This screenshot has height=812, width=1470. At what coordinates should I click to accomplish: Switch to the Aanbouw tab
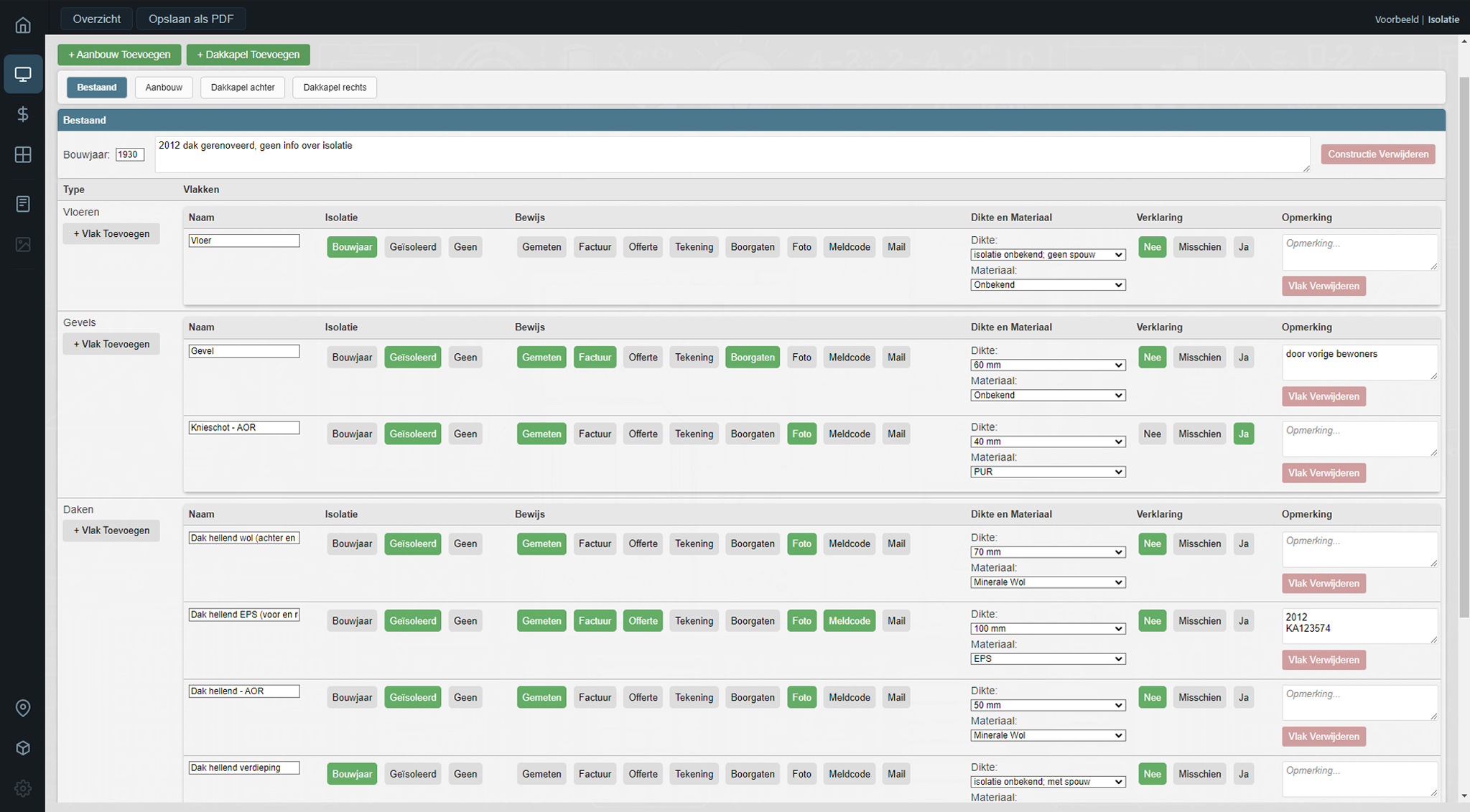[x=164, y=87]
